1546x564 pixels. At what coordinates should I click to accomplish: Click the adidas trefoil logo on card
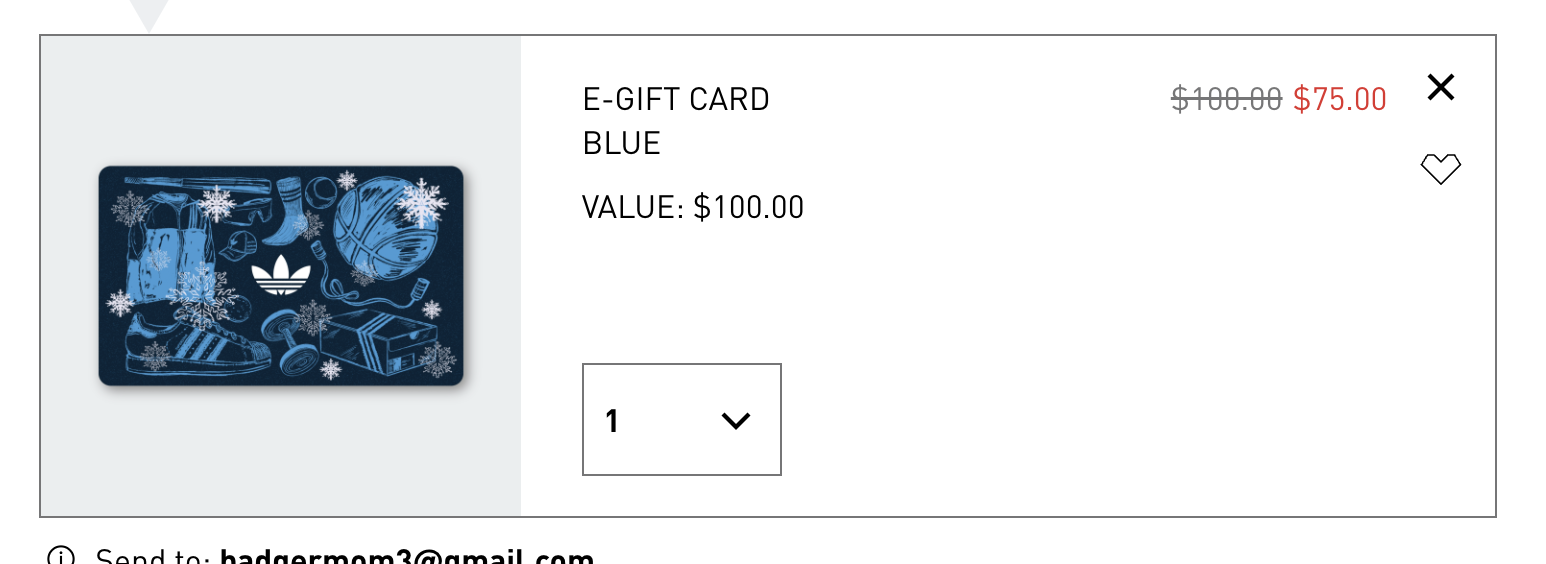(279, 275)
